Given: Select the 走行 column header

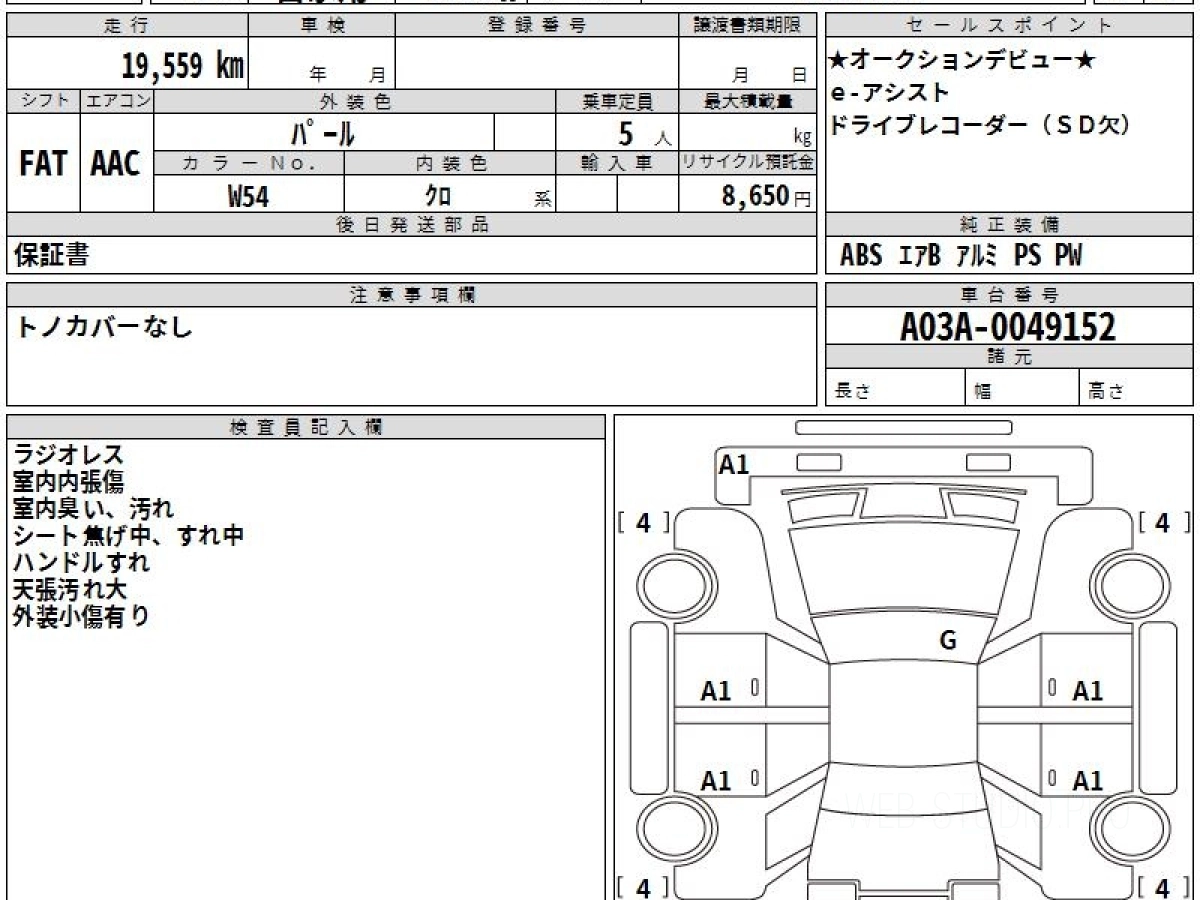Looking at the screenshot, I should [127, 26].
